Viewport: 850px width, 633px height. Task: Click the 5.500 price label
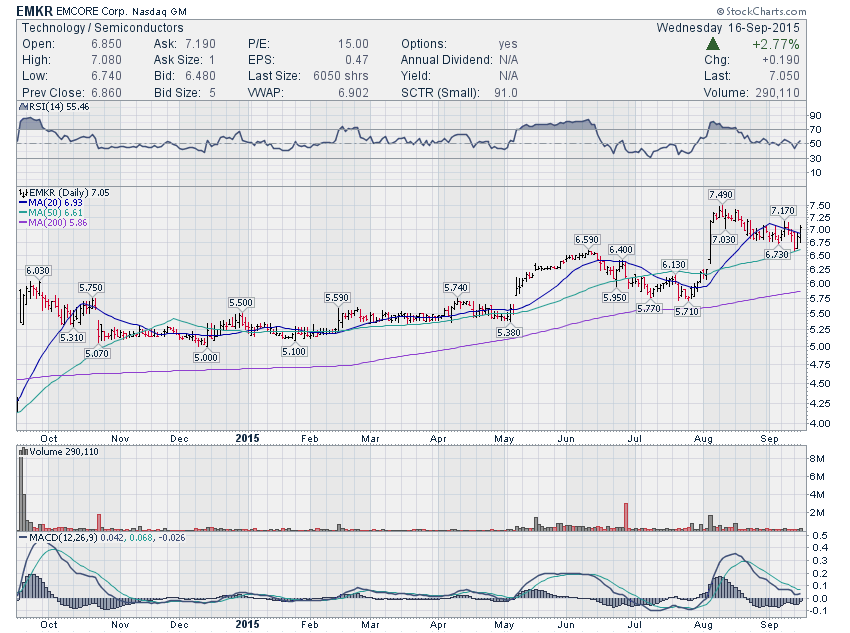point(241,302)
